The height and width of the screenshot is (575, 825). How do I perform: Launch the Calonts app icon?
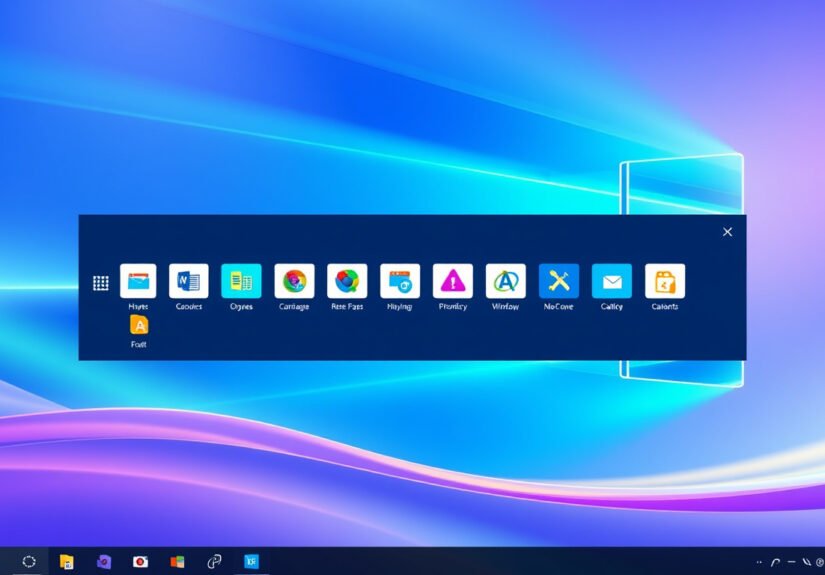[x=665, y=281]
